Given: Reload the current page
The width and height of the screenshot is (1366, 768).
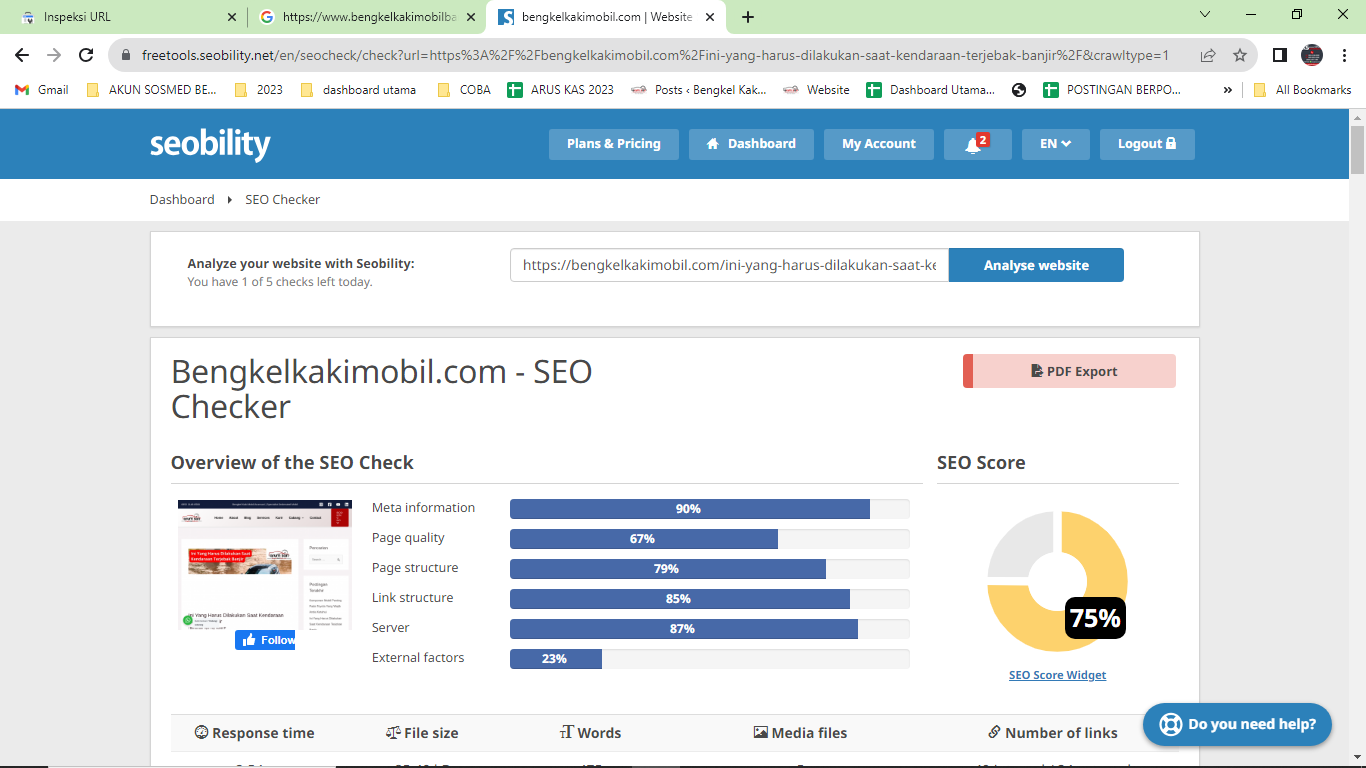Looking at the screenshot, I should pos(86,56).
